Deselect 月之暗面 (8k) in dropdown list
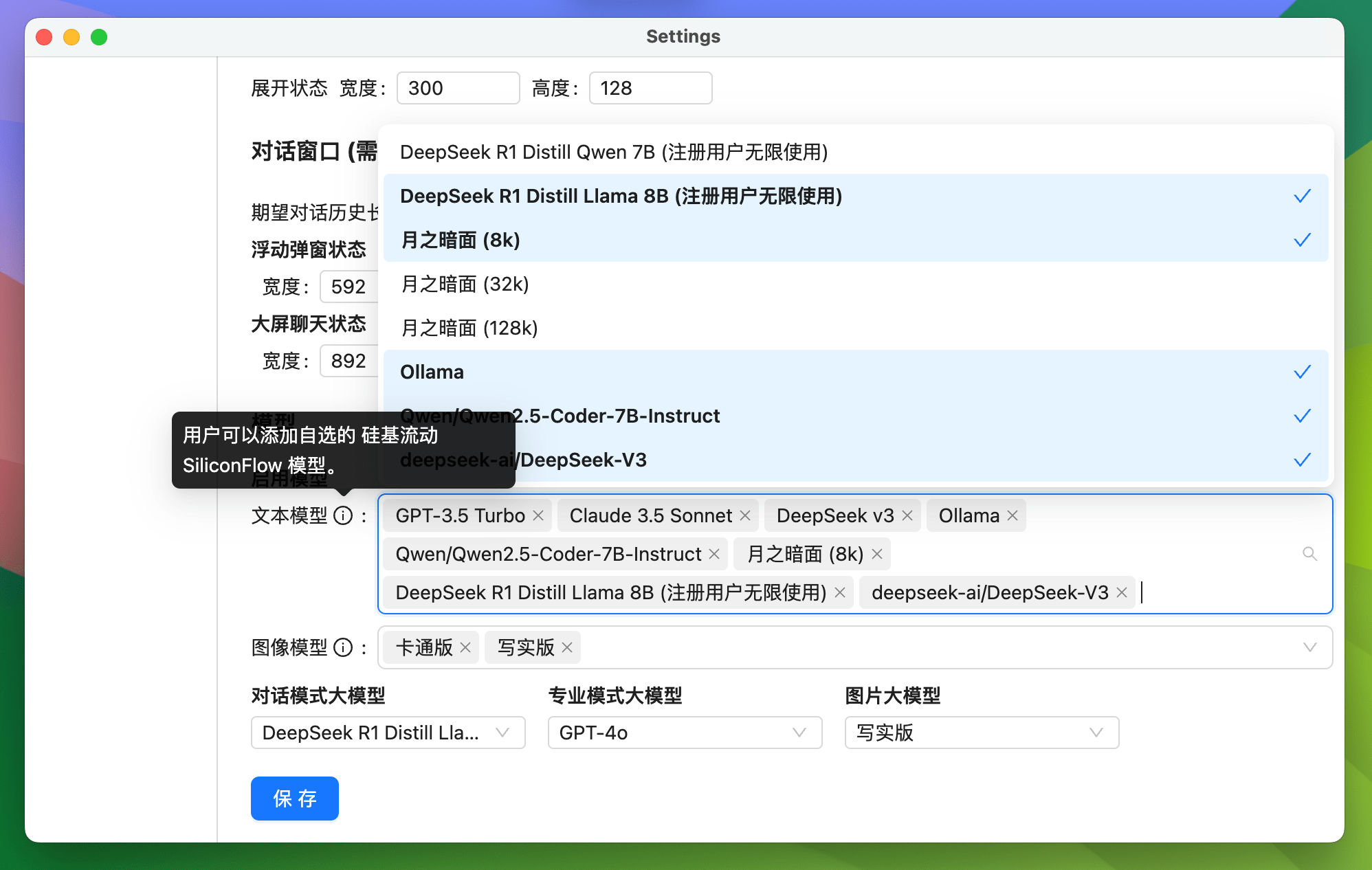The width and height of the screenshot is (1372, 870). coord(856,240)
